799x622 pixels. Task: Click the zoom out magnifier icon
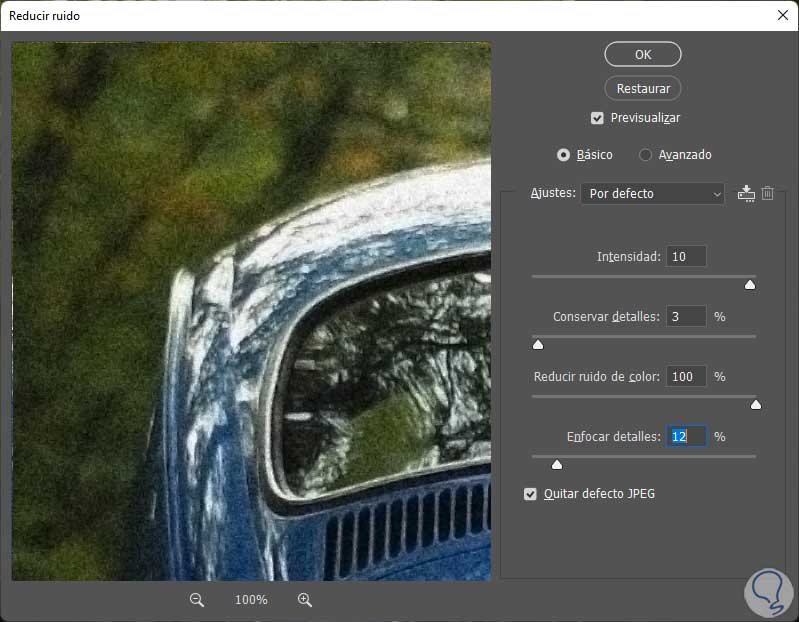[196, 600]
